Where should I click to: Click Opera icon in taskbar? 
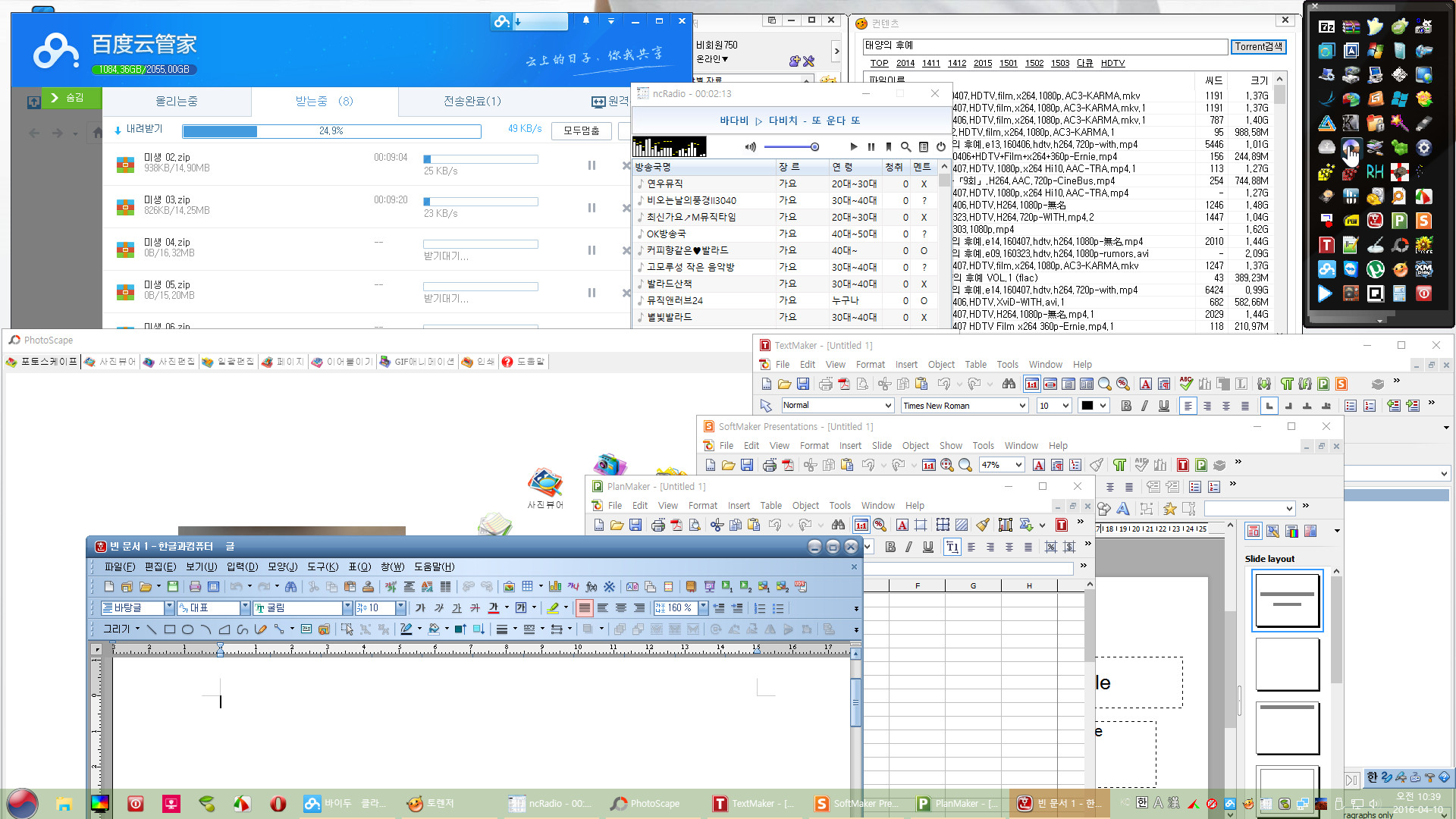point(278,804)
